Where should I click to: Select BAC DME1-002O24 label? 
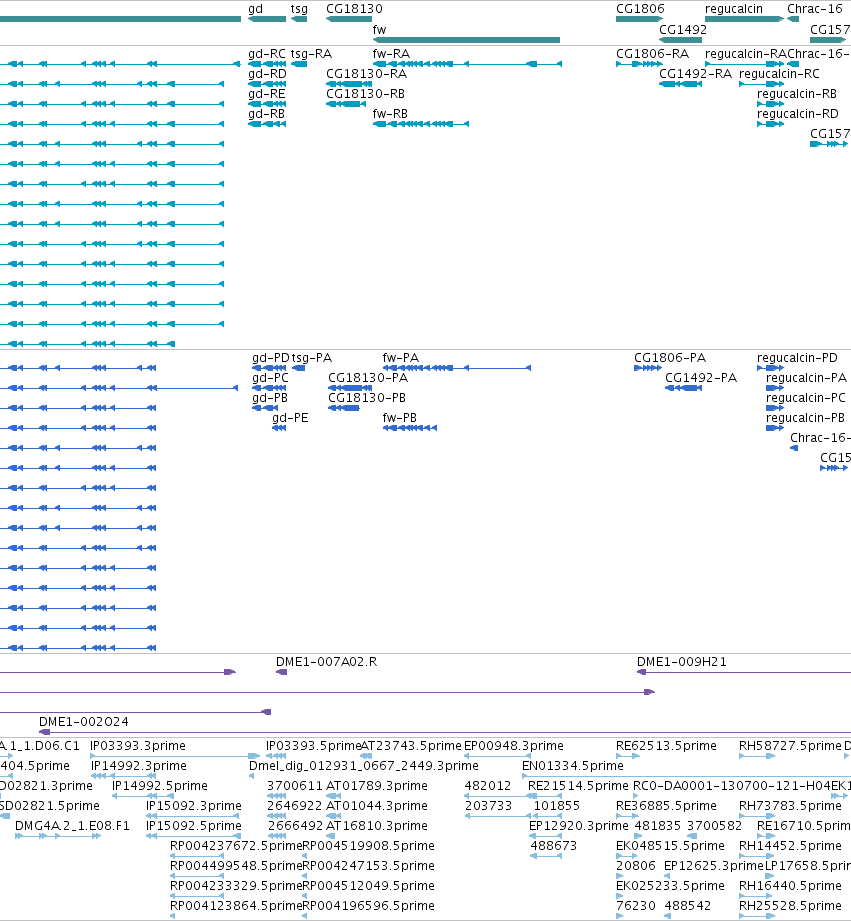[x=83, y=722]
